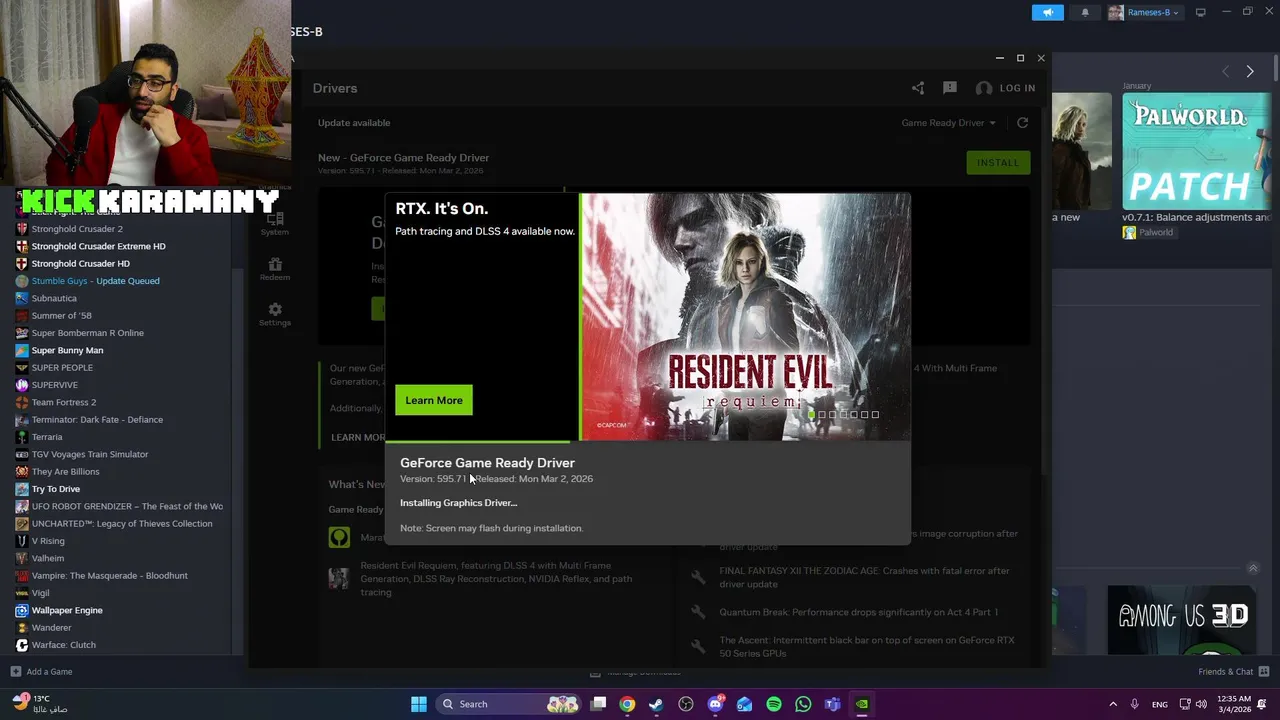This screenshot has width=1280, height=720.
Task: Go to previous featured item arrow in Steam
Action: pyautogui.click(x=1226, y=71)
